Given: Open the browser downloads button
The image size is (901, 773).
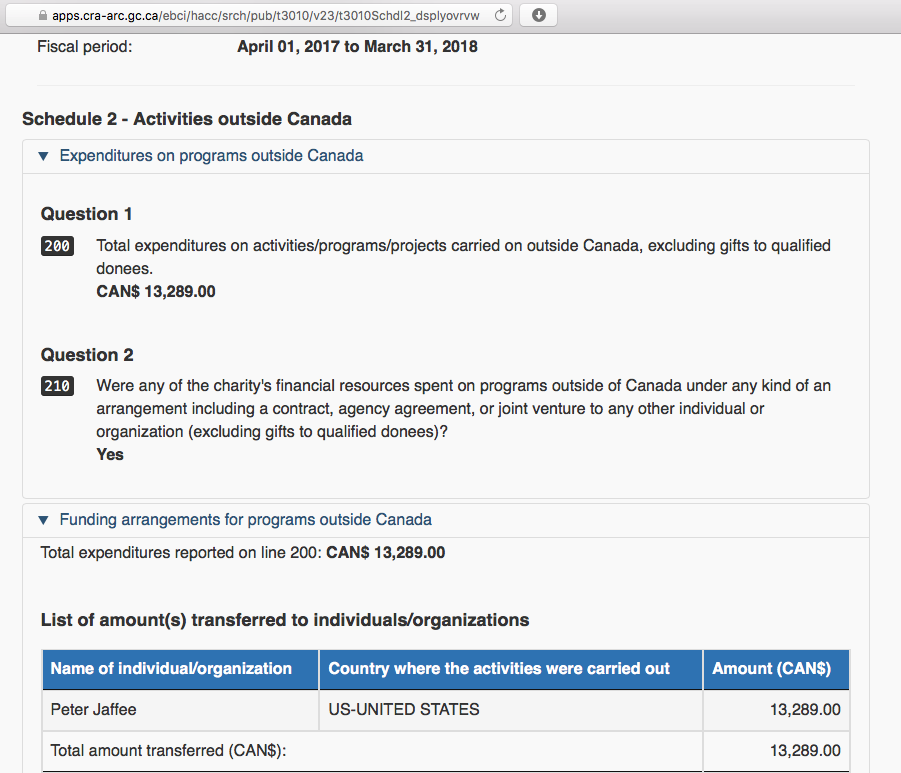Looking at the screenshot, I should (539, 15).
